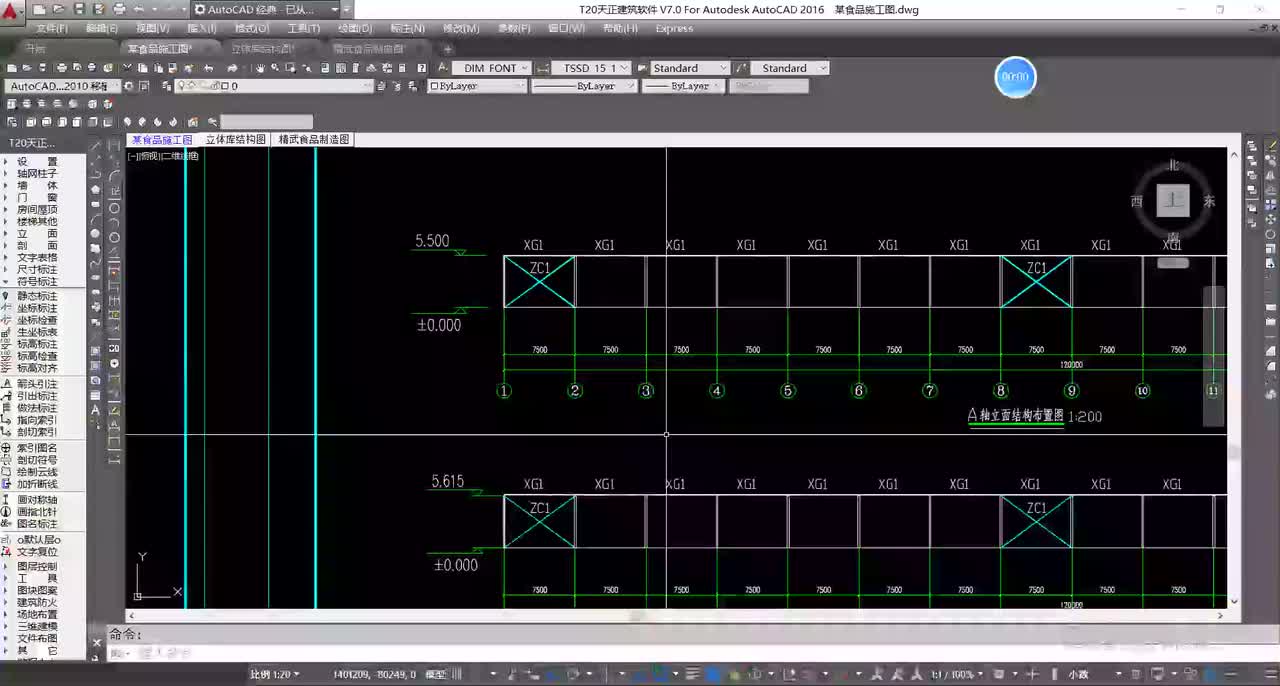1280x686 pixels.
Task: Open the DIM FONT text style dropdown
Action: pyautogui.click(x=491, y=68)
